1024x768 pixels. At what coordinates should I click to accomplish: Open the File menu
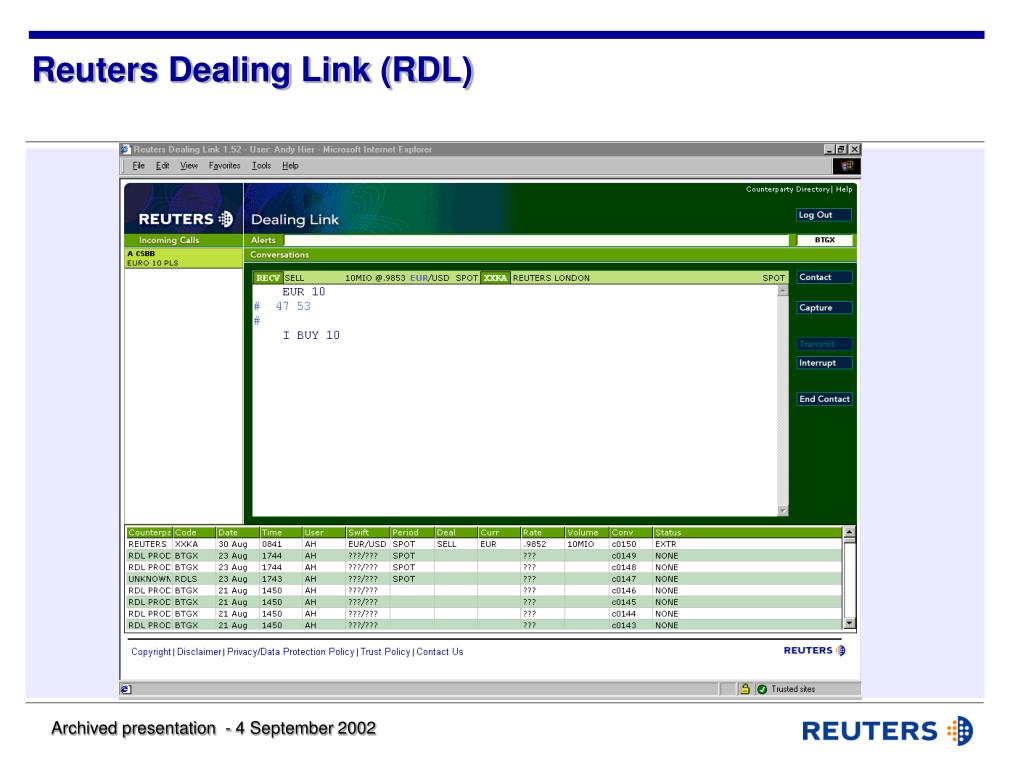138,166
